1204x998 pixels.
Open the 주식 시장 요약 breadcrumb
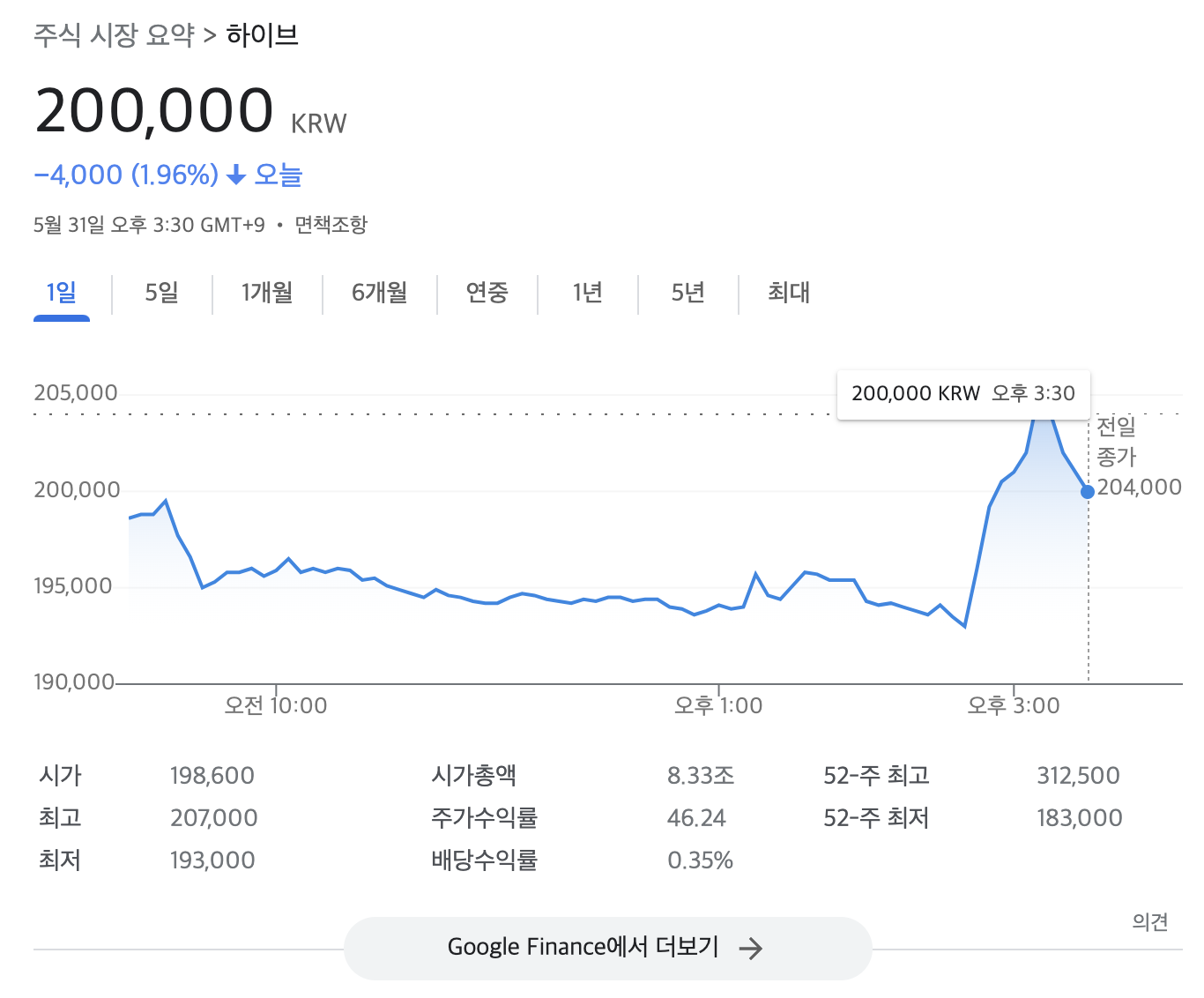tap(114, 35)
